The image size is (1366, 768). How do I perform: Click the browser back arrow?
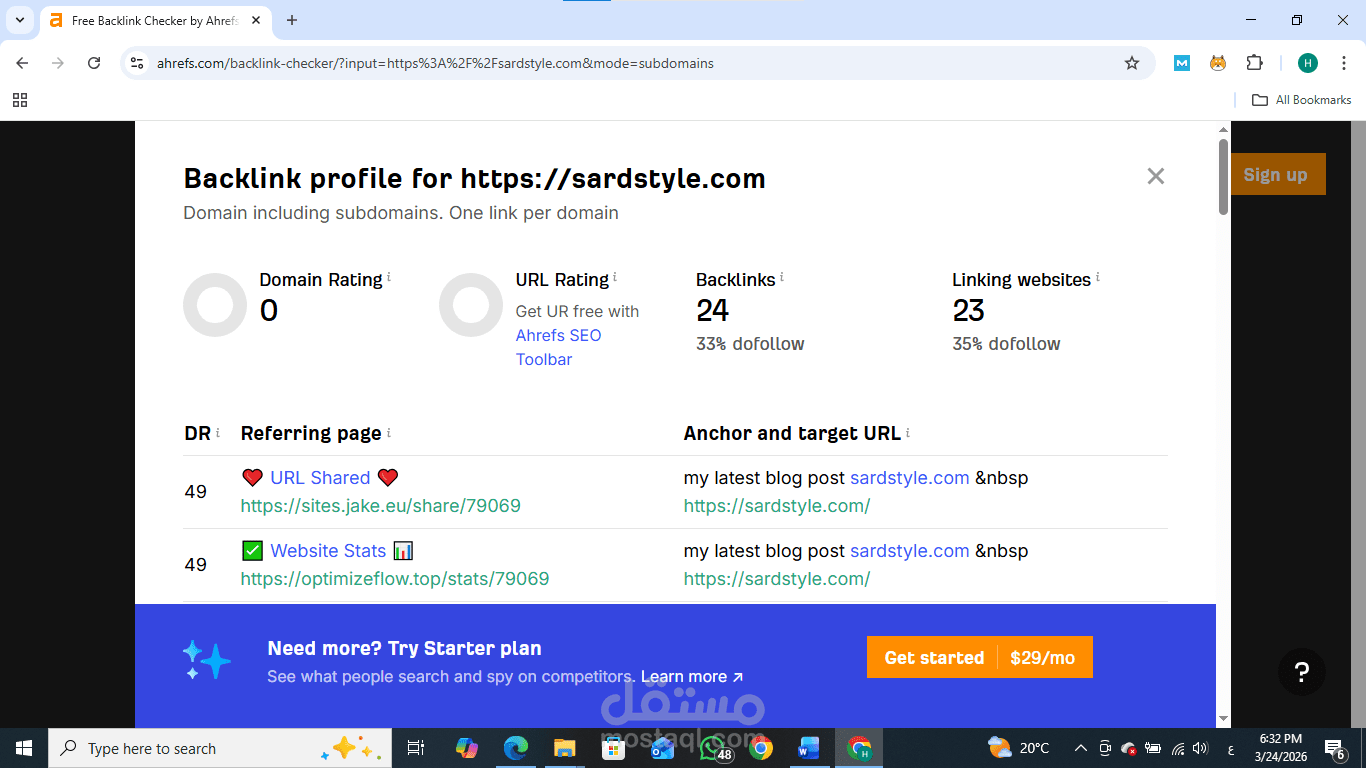[x=22, y=63]
